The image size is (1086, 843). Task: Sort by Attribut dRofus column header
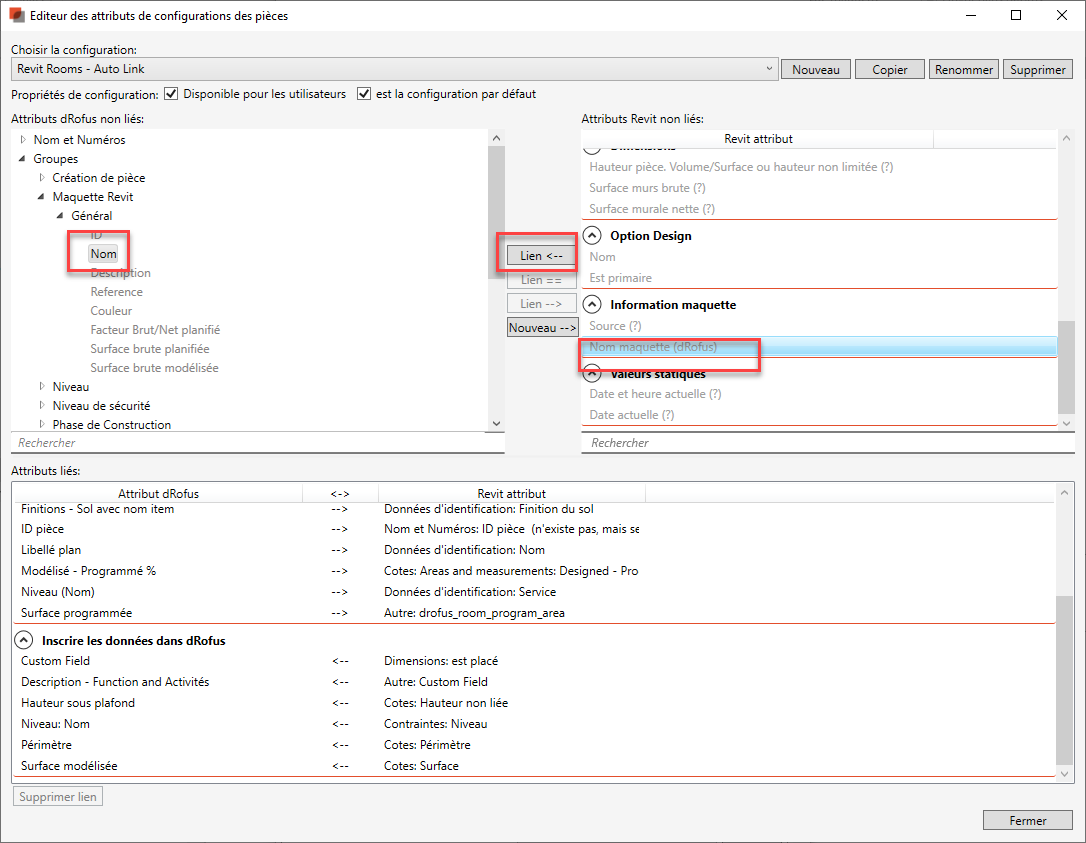[158, 493]
